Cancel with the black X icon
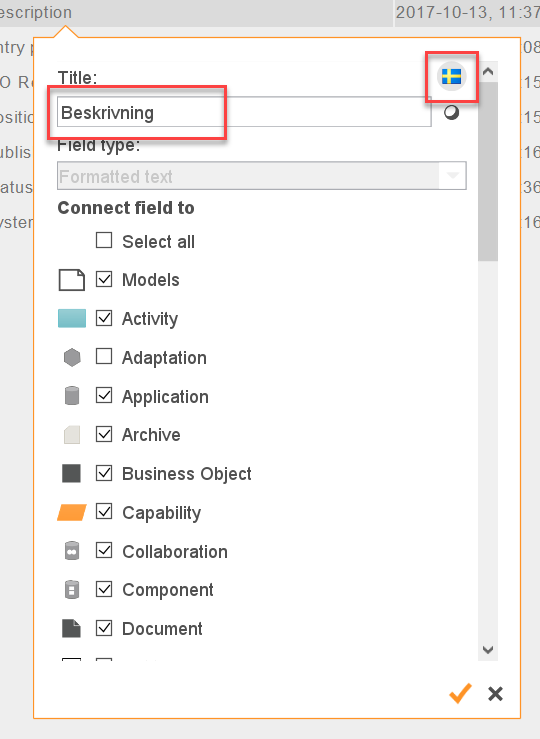The width and height of the screenshot is (540, 739). 495,694
